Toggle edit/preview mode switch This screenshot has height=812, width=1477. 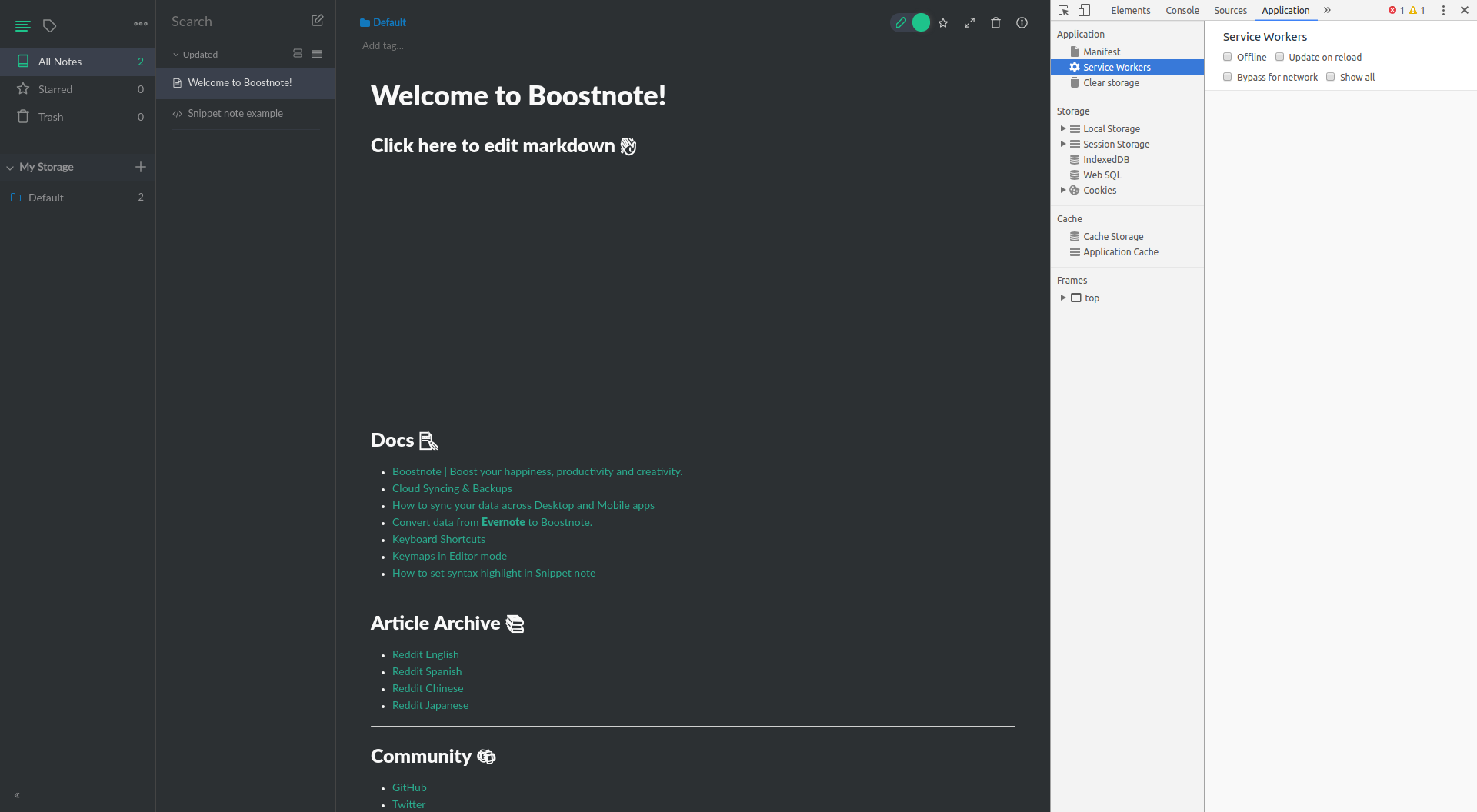click(x=910, y=23)
